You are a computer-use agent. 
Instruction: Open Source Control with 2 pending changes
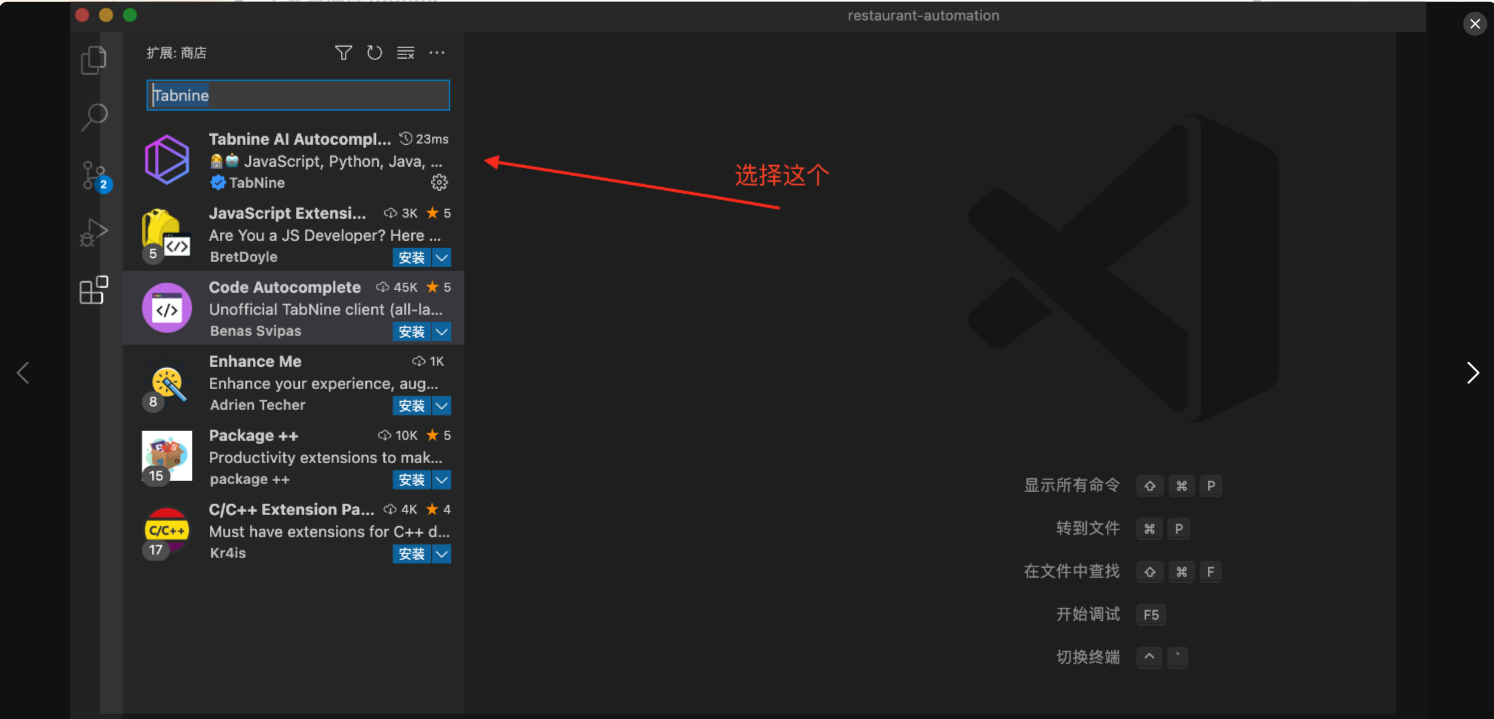93,174
